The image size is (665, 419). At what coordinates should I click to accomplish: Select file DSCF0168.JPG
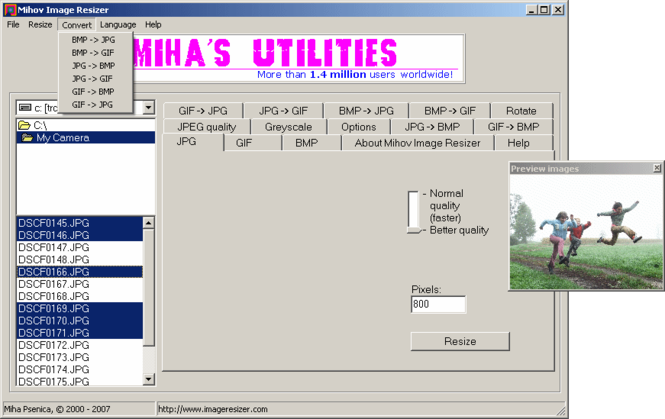pos(80,296)
